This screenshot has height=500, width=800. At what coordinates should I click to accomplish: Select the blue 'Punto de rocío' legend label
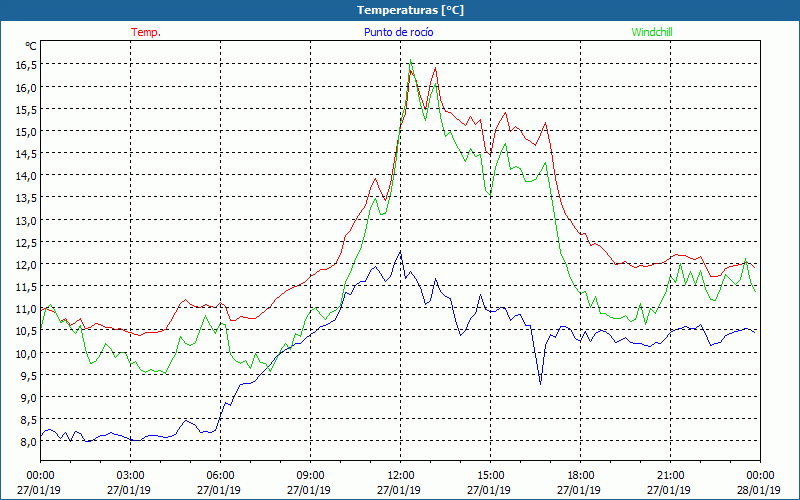[x=398, y=32]
